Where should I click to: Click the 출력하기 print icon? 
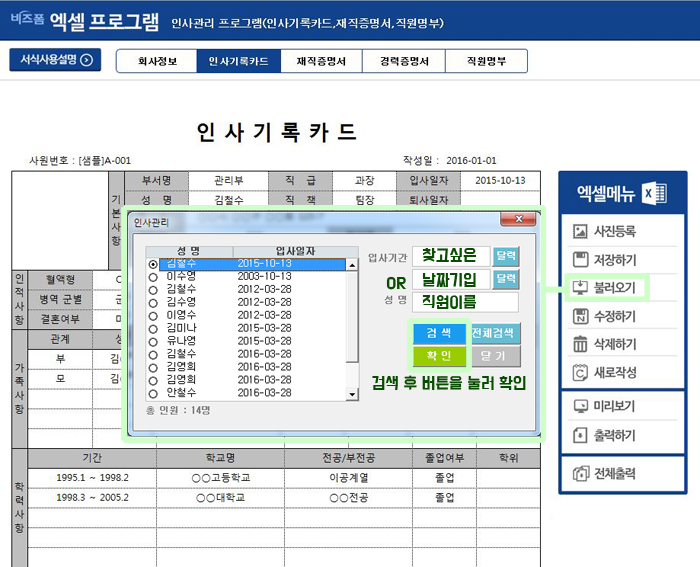pos(580,435)
